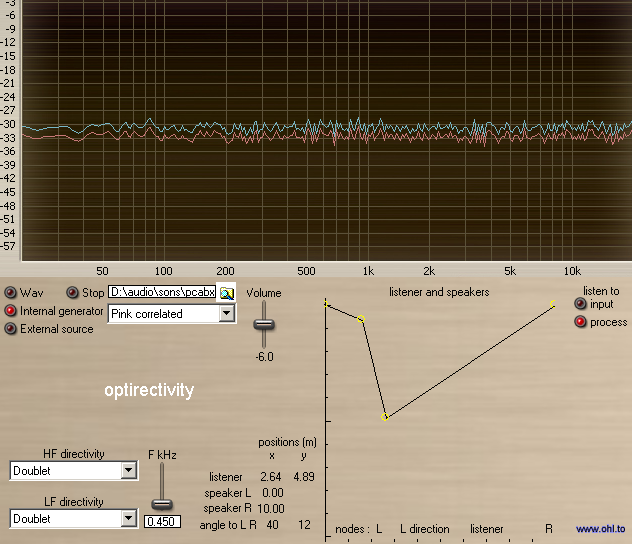Screen dimensions: 632x544
Task: Click the optirectivity title text
Action: pos(149,390)
